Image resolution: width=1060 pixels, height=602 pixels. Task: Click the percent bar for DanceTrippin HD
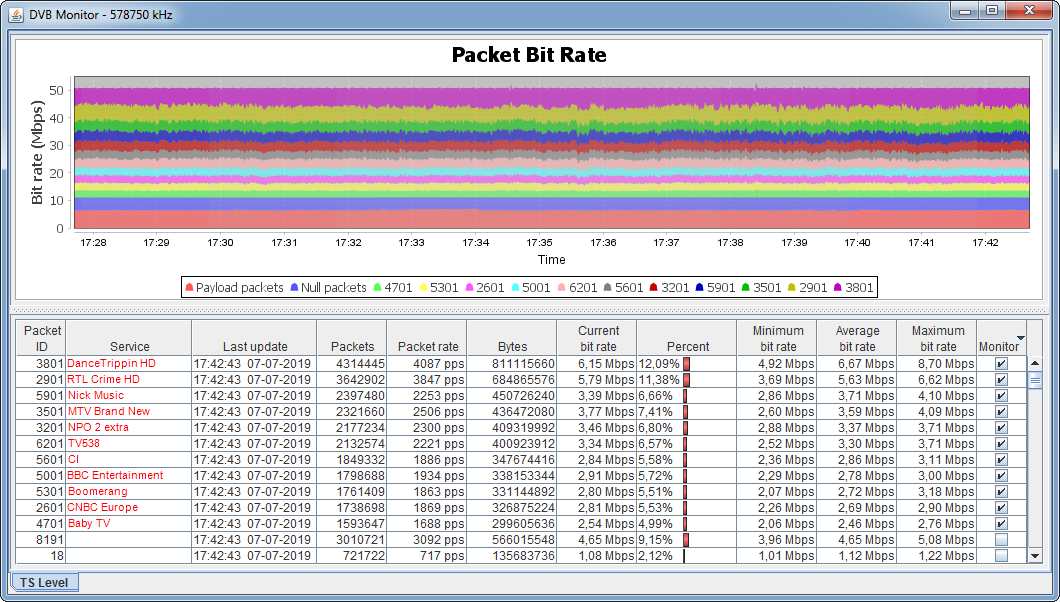tap(687, 364)
